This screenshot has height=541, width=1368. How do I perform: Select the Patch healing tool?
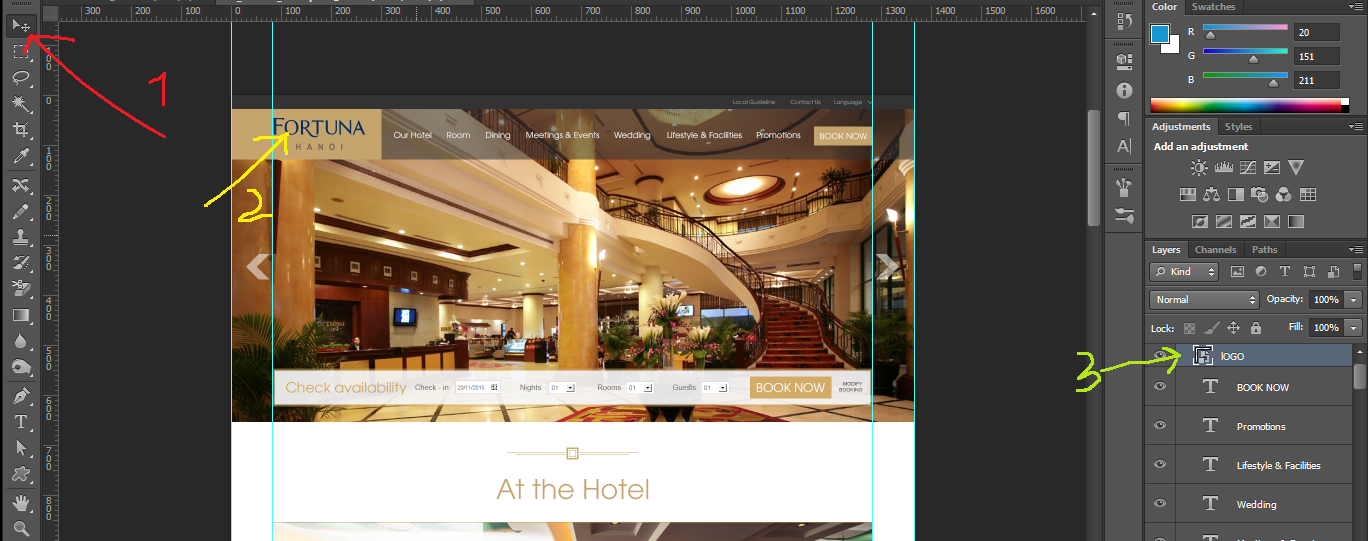pos(21,186)
